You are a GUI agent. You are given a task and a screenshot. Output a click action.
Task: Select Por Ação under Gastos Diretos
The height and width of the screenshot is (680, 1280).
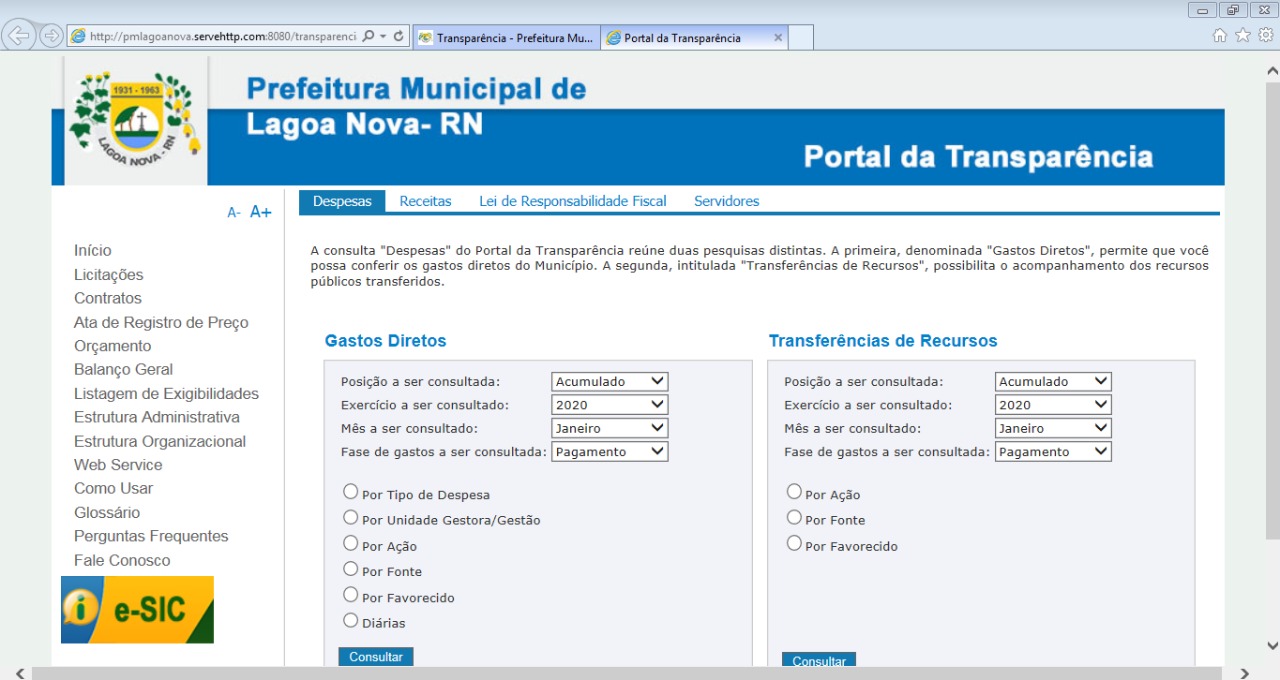350,543
